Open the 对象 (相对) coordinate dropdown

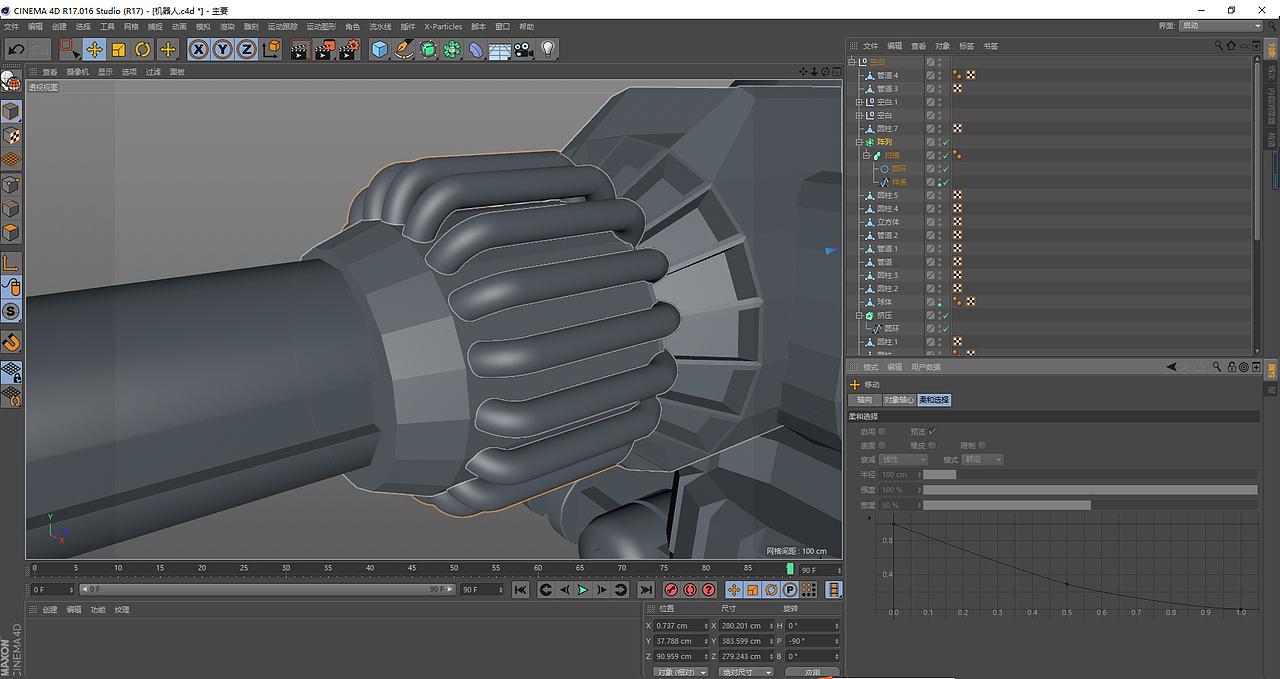pos(681,673)
